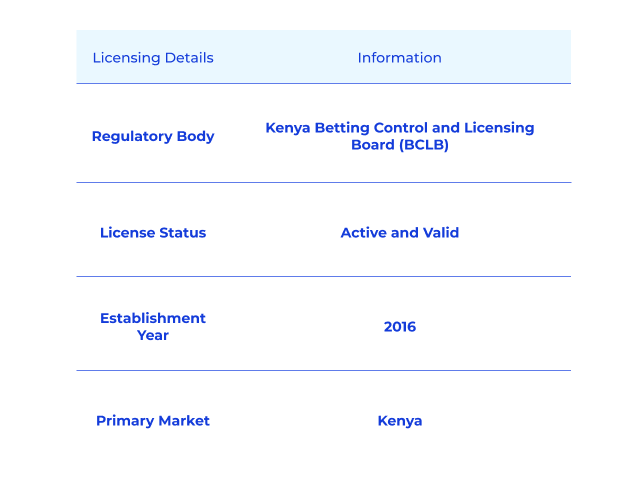This screenshot has height=496, width=640.
Task: Select the 'Information' column header
Action: point(400,58)
